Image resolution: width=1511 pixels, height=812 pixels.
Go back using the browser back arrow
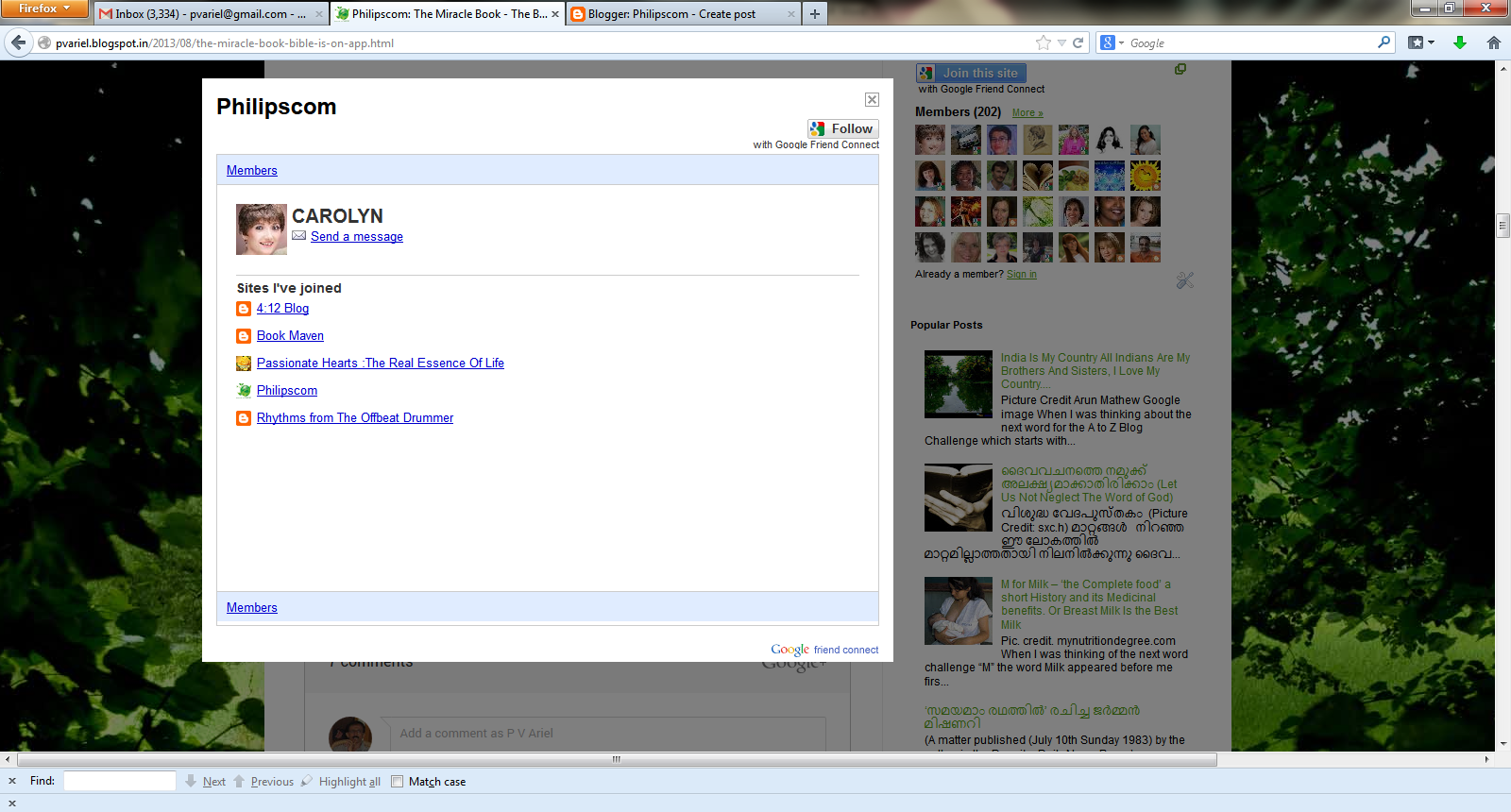click(18, 42)
